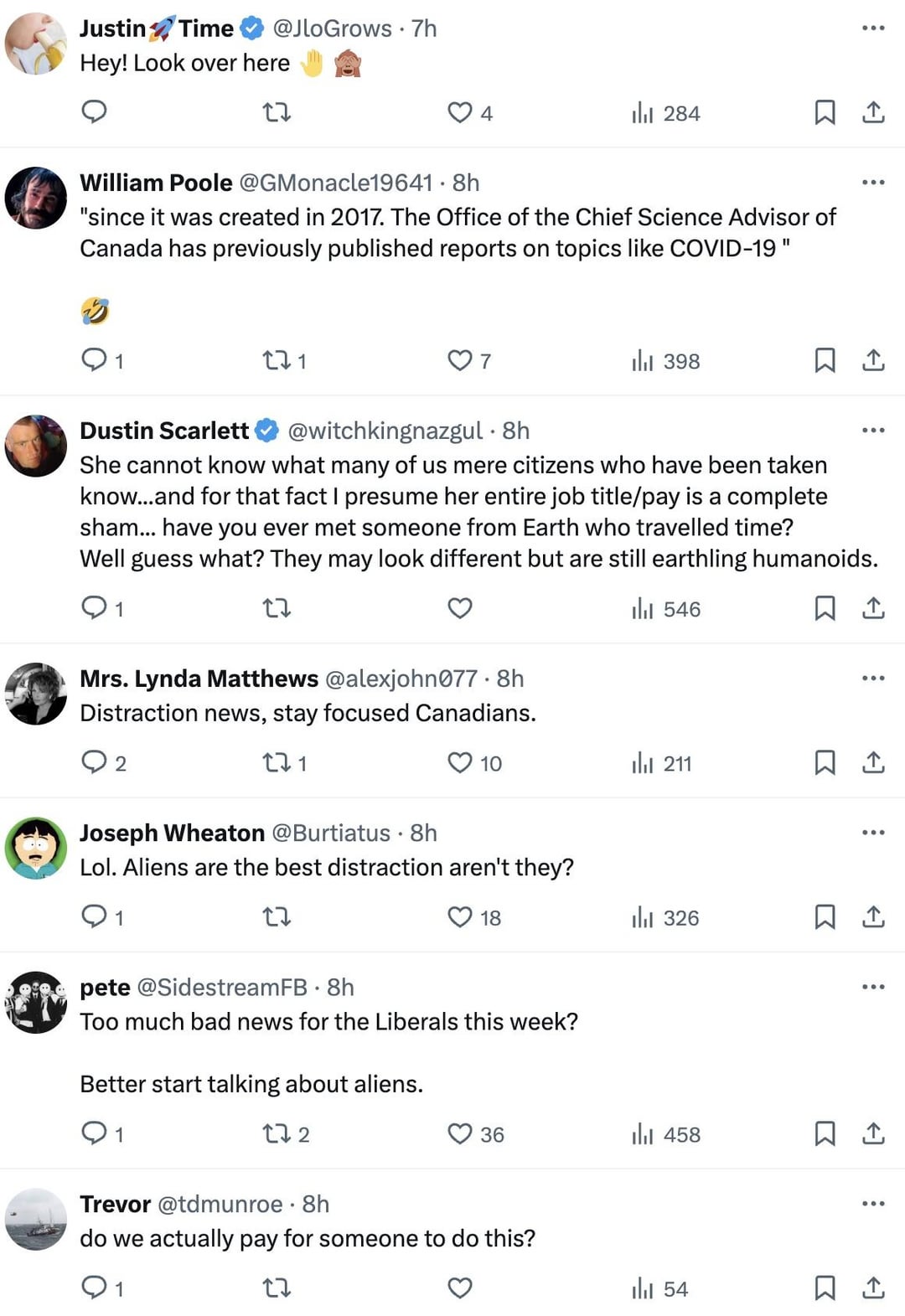Expand more options on Justin Time's tweet
The width and height of the screenshot is (905, 1316).
(873, 28)
